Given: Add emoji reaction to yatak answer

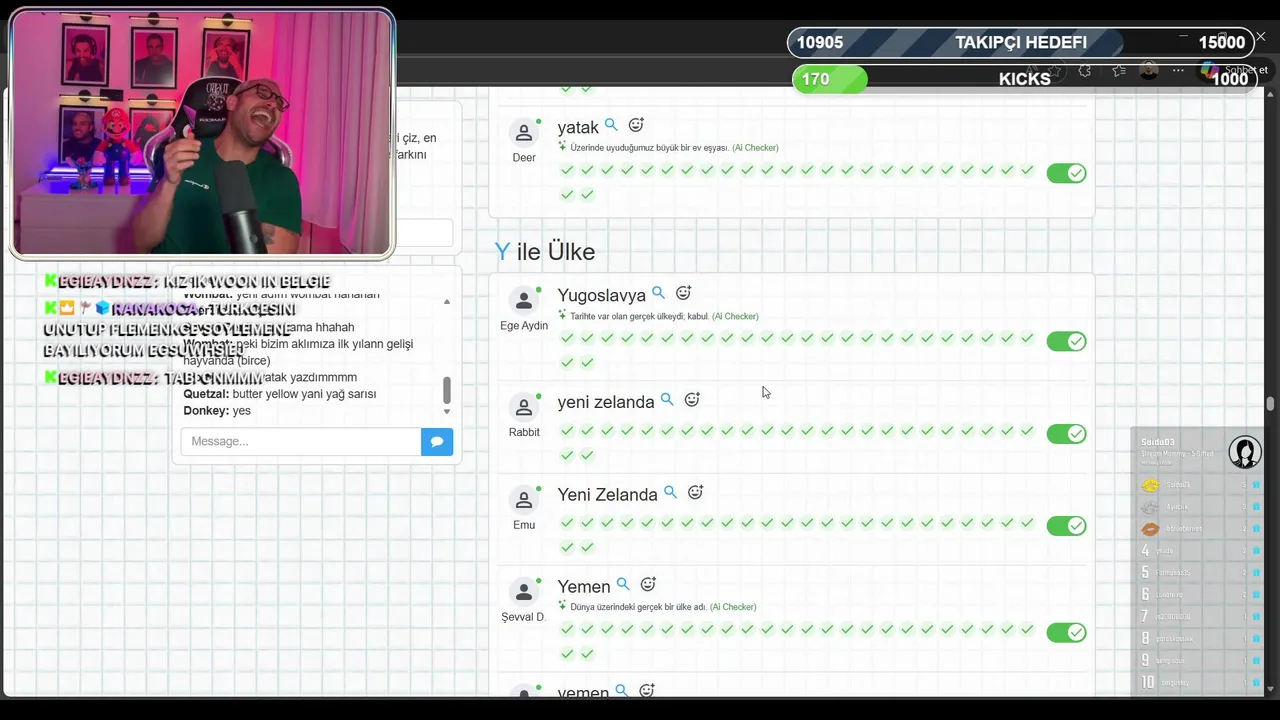Looking at the screenshot, I should coord(636,126).
